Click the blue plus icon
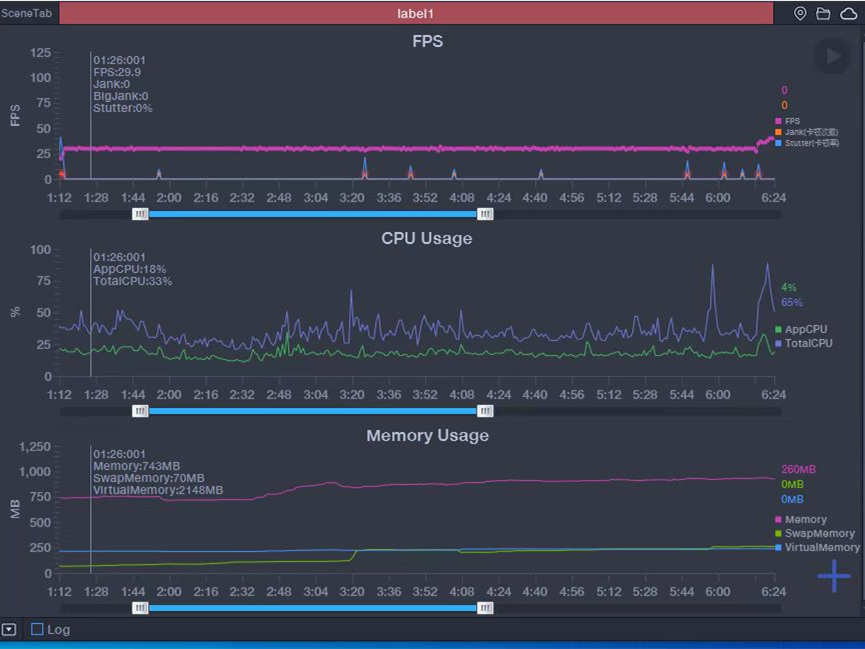865x649 pixels. pyautogui.click(x=834, y=576)
